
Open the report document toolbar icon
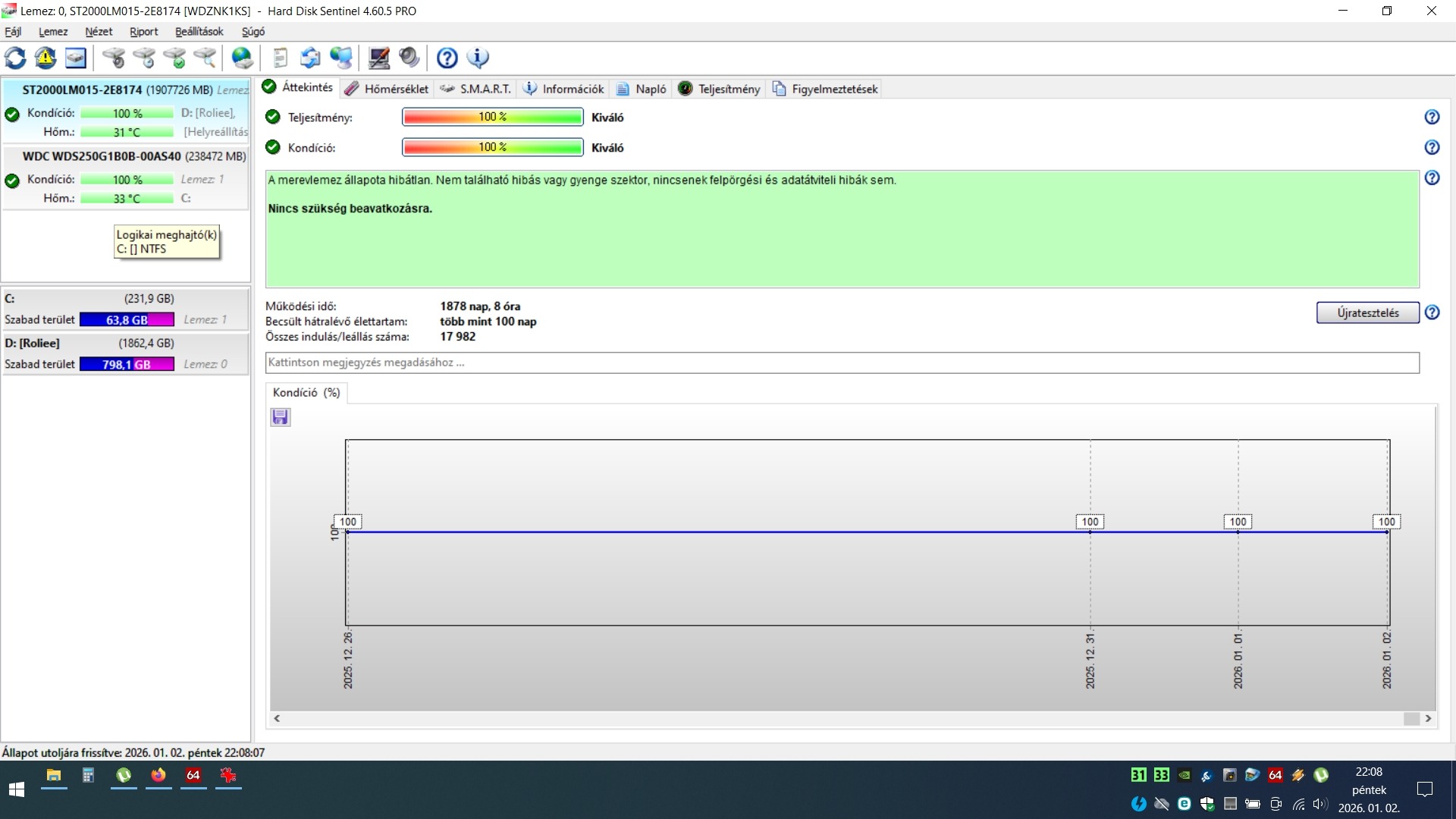280,58
